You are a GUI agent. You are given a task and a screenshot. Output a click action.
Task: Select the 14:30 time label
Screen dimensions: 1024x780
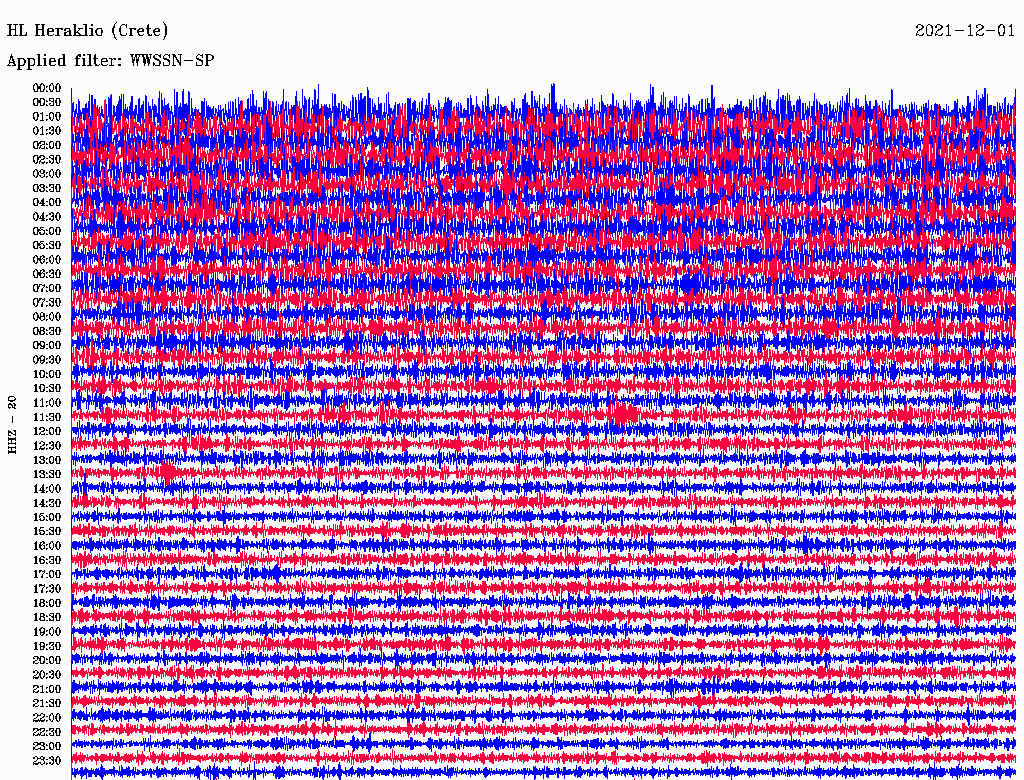[46, 503]
